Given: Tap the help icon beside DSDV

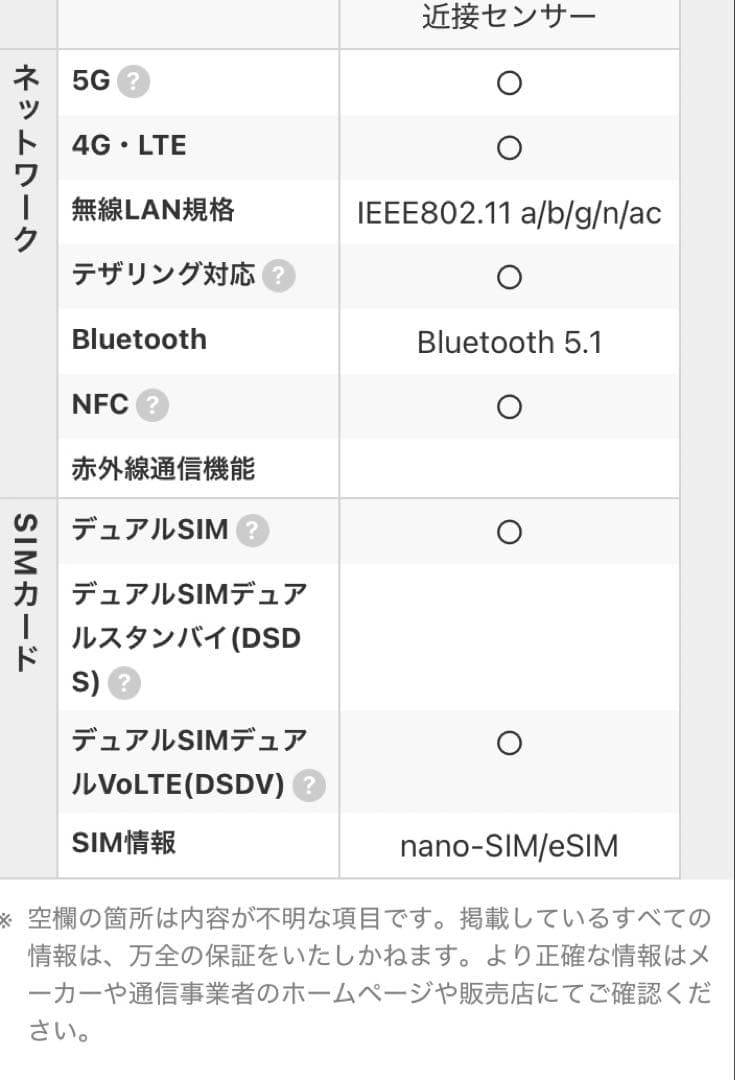Looking at the screenshot, I should [309, 788].
